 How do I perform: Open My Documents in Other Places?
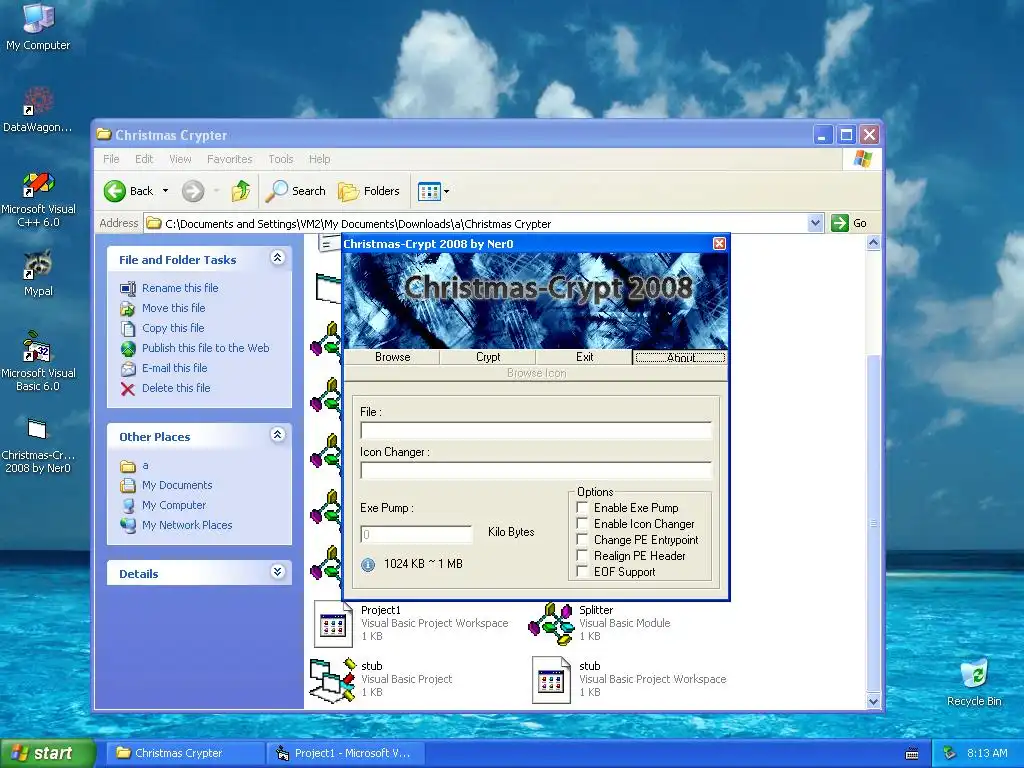point(177,485)
